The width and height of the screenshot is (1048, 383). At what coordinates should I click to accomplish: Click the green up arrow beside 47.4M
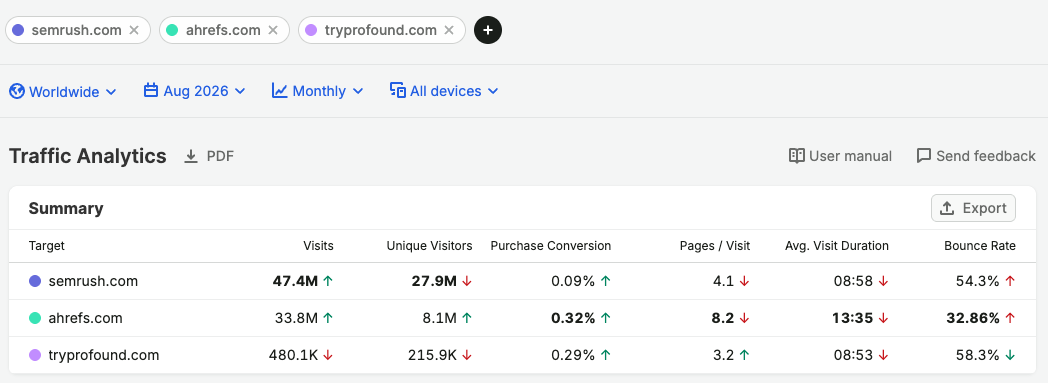328,281
